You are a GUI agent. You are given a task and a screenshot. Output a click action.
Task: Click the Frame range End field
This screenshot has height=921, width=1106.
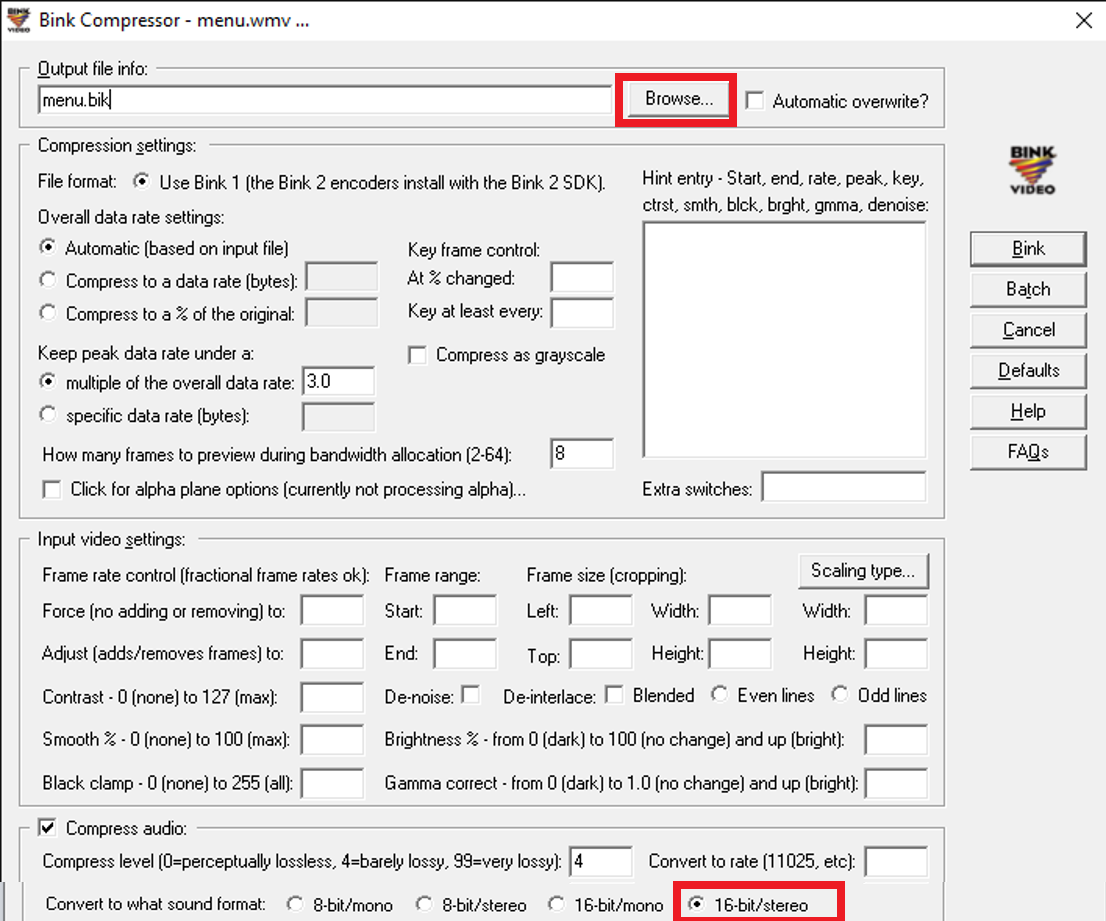(x=465, y=654)
